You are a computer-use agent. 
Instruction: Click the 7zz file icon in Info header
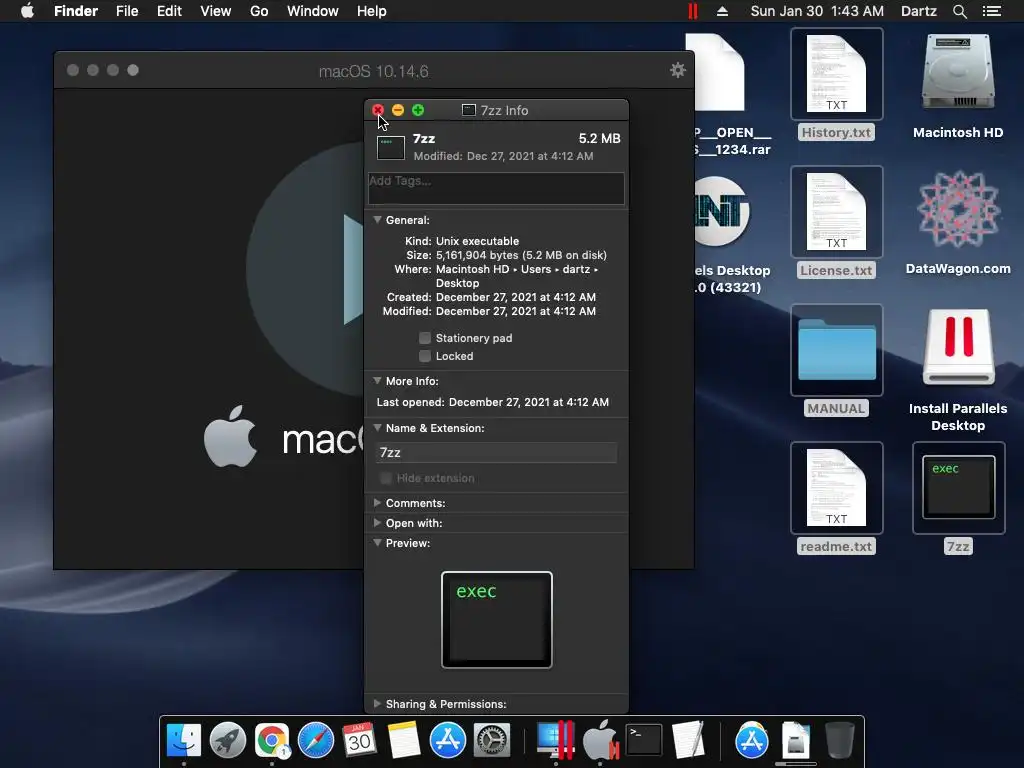391,148
